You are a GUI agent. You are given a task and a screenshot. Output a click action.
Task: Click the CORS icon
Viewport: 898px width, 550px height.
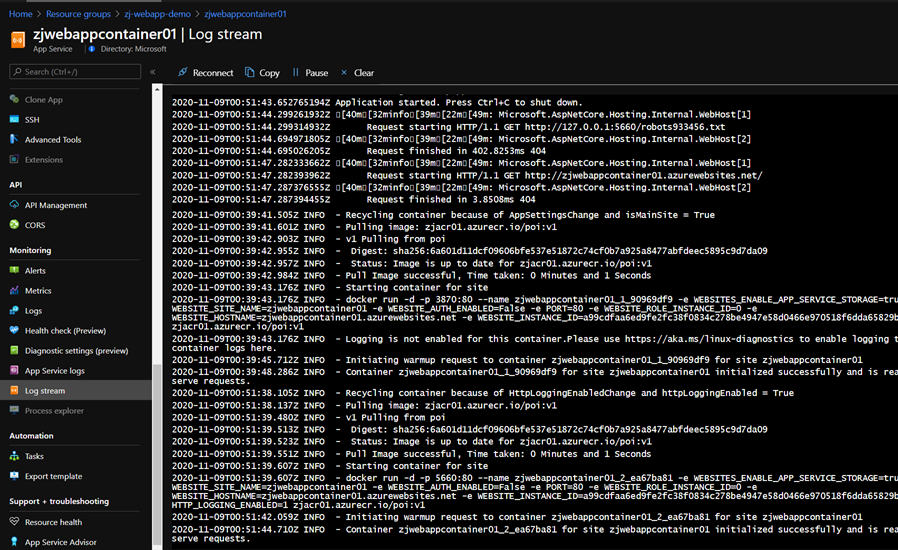click(14, 225)
